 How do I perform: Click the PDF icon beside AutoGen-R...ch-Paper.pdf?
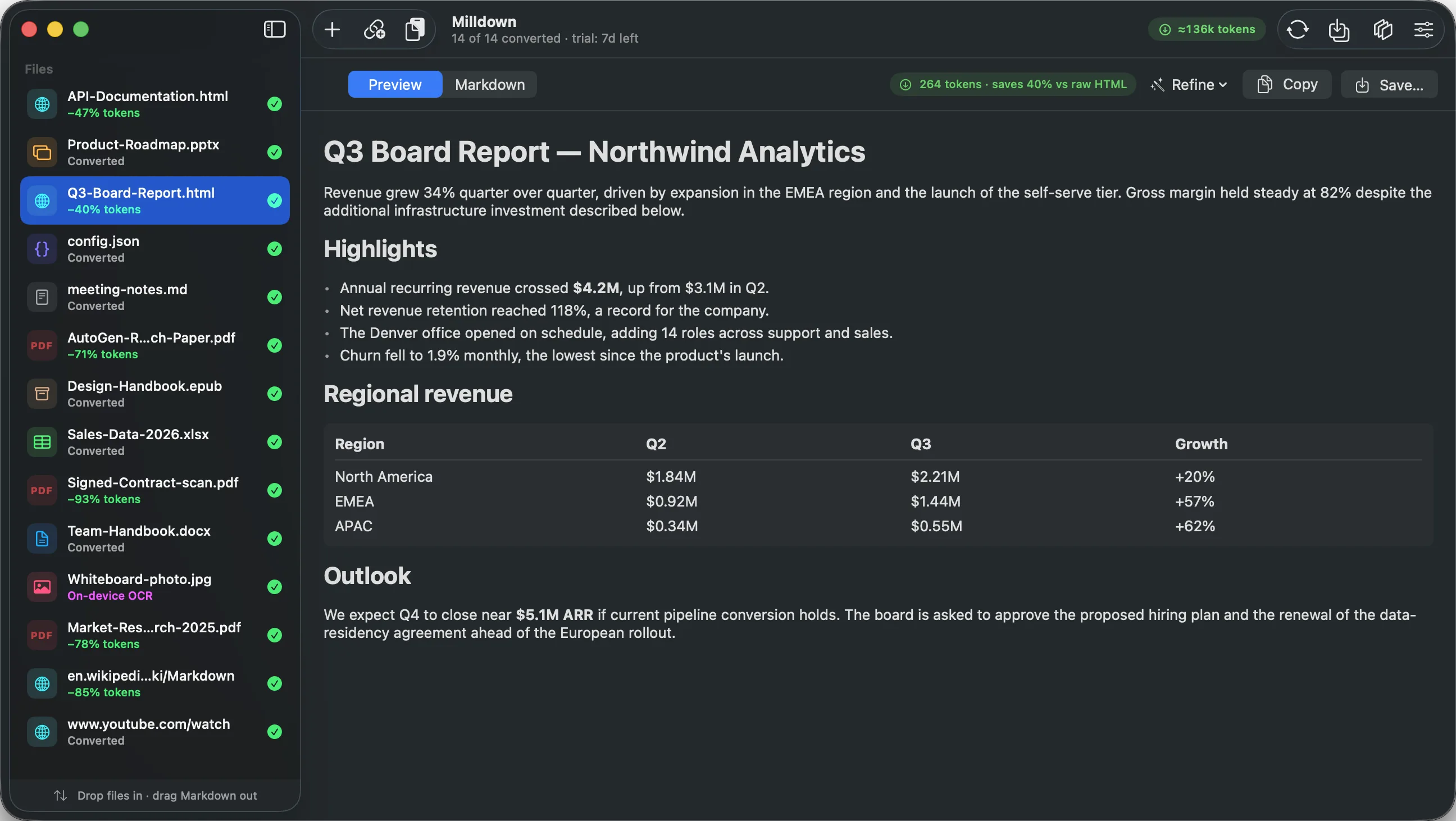click(x=42, y=345)
